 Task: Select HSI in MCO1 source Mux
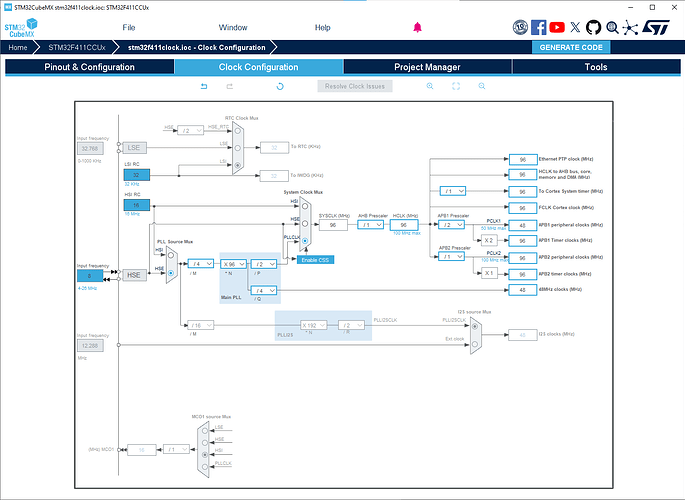point(205,455)
